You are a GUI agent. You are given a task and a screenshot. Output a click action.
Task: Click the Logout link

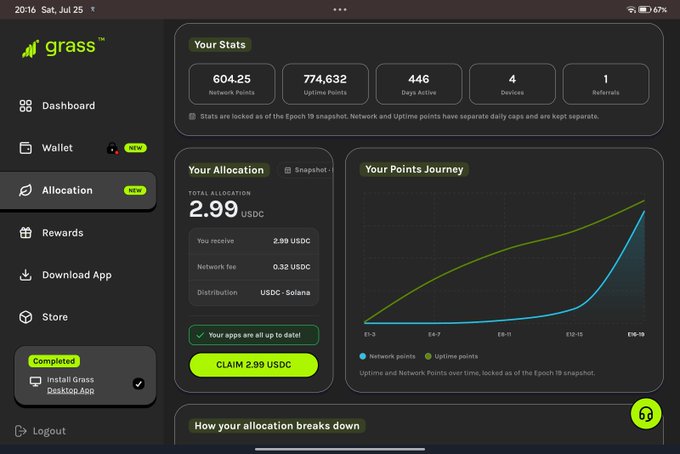(40, 431)
